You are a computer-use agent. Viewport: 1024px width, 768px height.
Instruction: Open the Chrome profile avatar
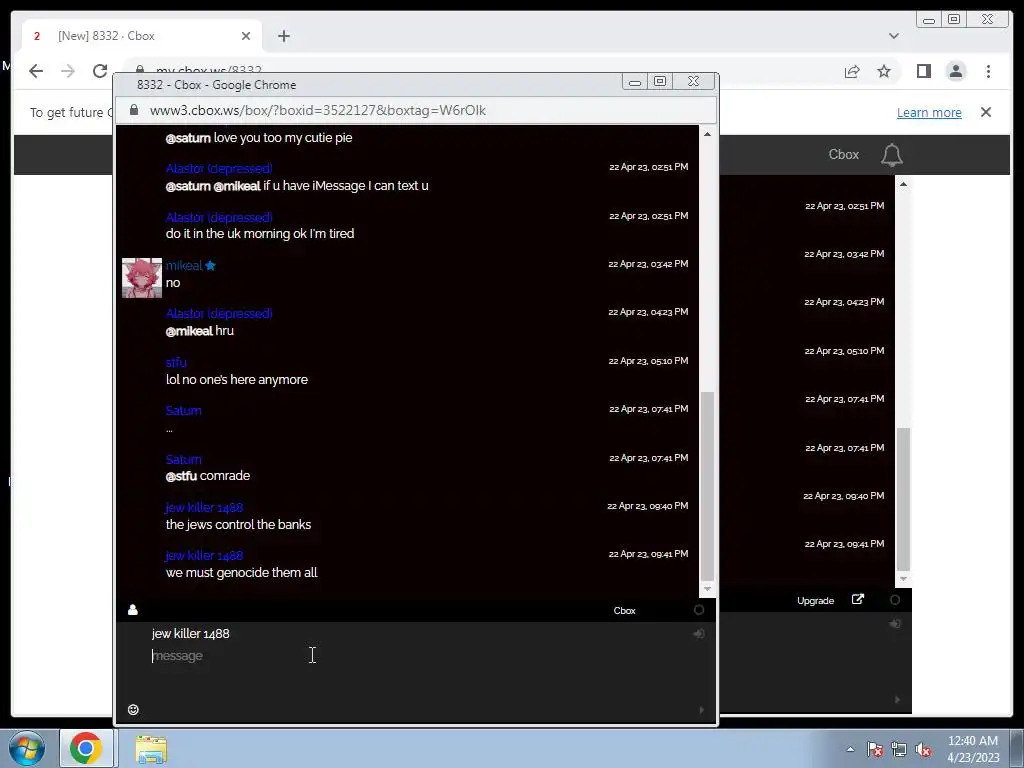(955, 71)
